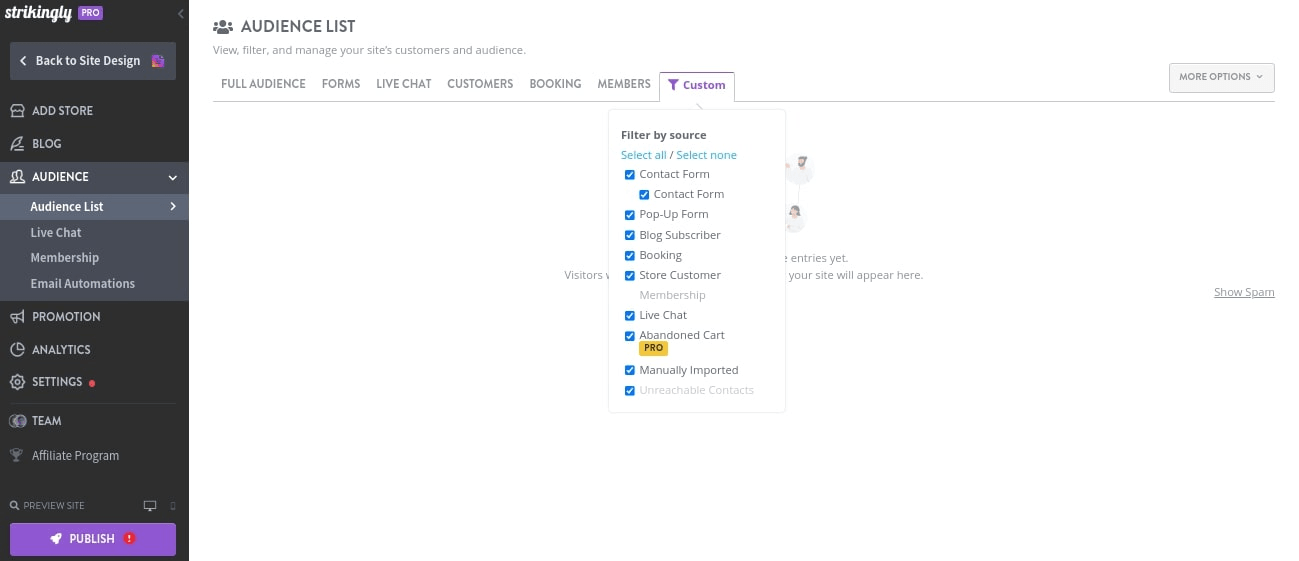The height and width of the screenshot is (561, 1299).
Task: Open the More Options dropdown
Action: point(1222,77)
